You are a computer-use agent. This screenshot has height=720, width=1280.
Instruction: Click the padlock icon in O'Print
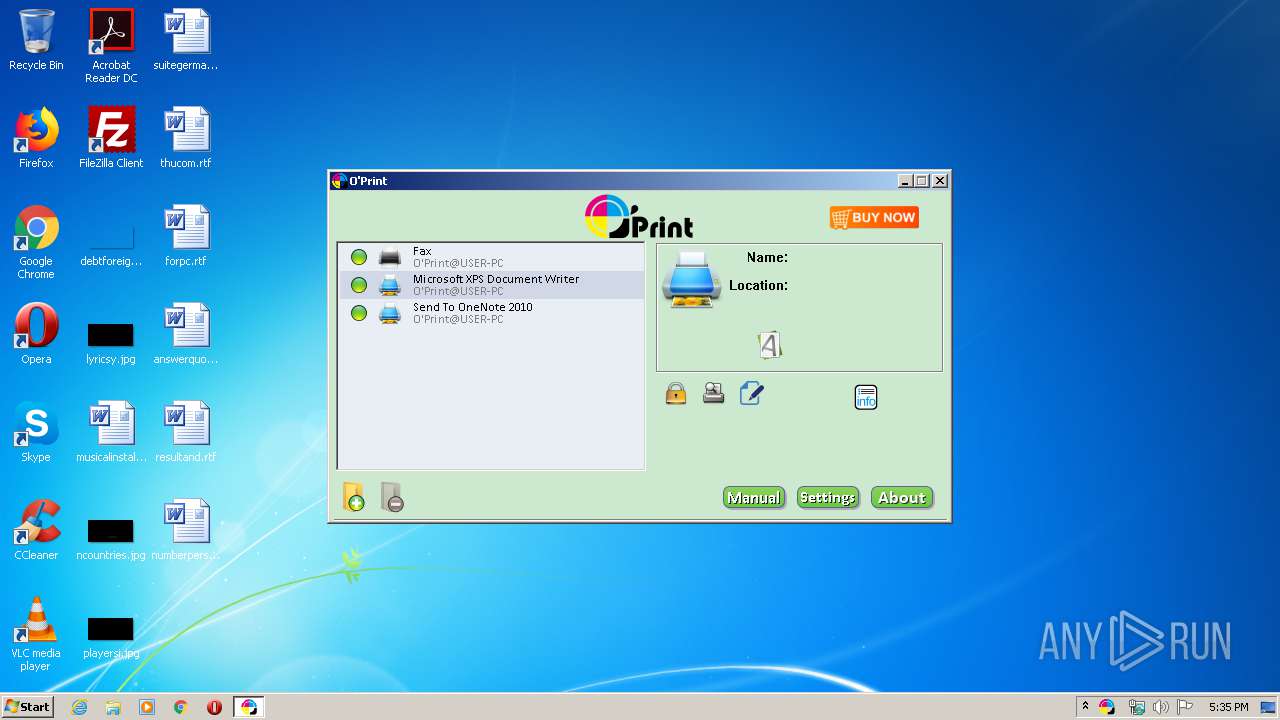(676, 394)
